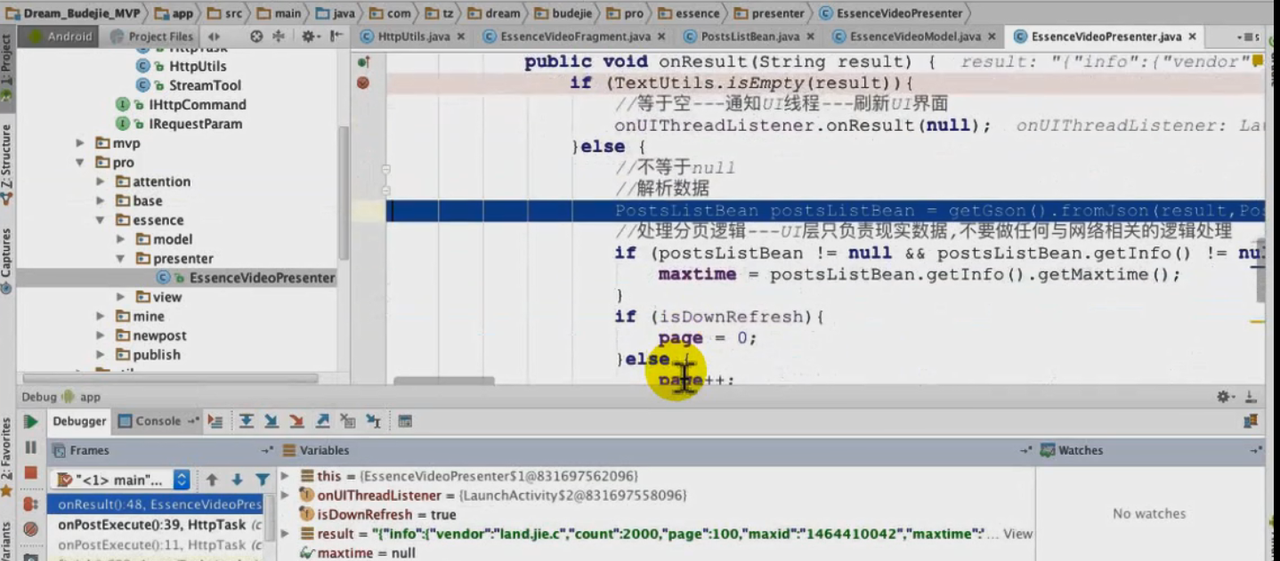Image resolution: width=1280 pixels, height=561 pixels.
Task: Expand the model folder
Action: 120,240
